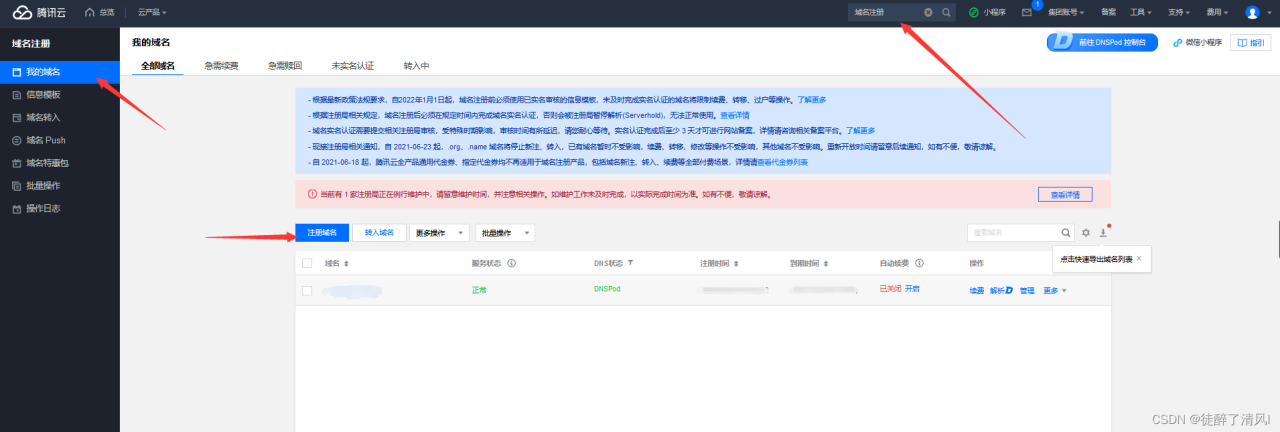The image size is (1280, 432).
Task: Expand arrow beside user avatar
Action: coord(1268,12)
